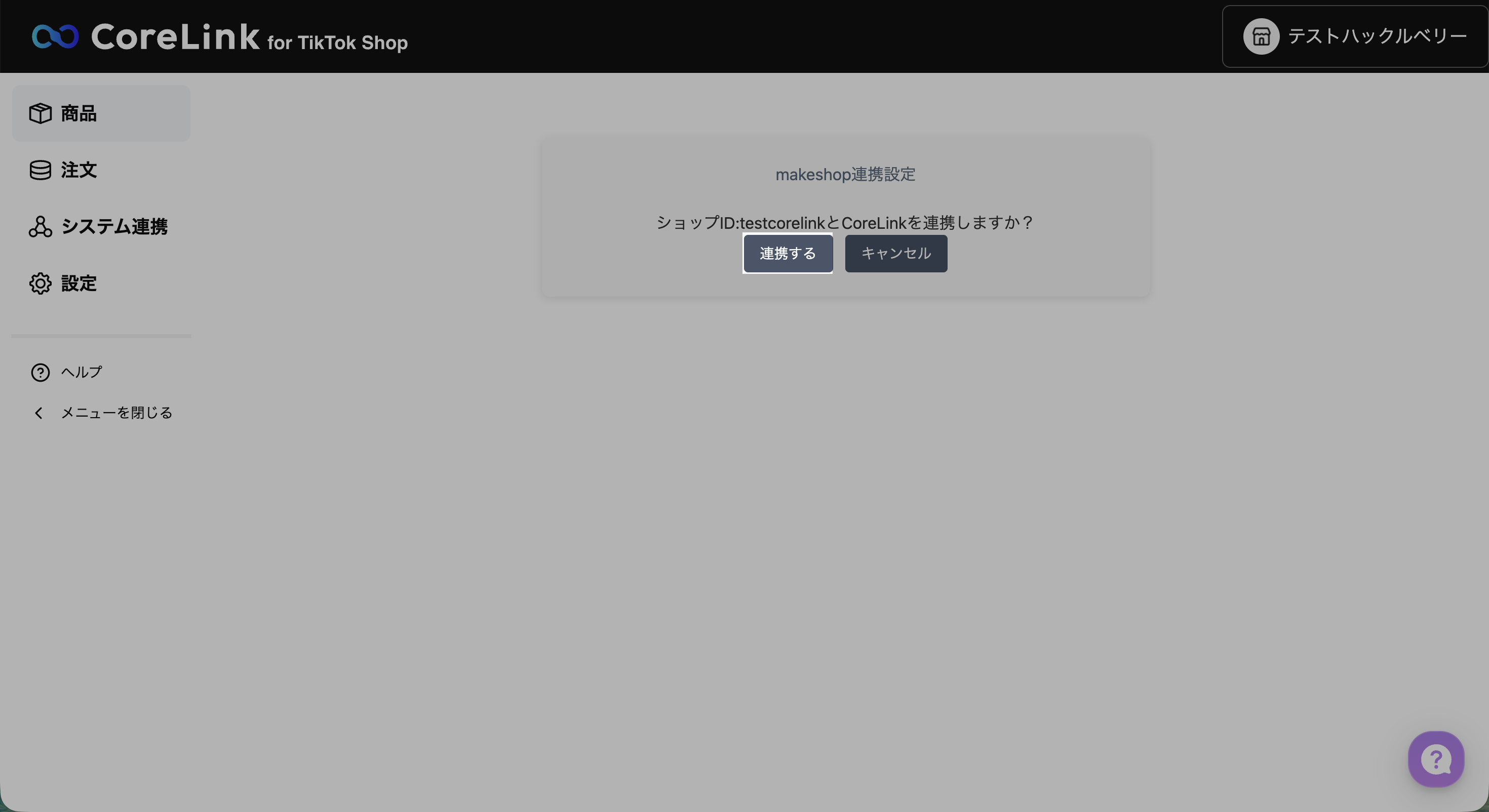Open the ヘルプ link
This screenshot has height=812, width=1489.
(82, 372)
